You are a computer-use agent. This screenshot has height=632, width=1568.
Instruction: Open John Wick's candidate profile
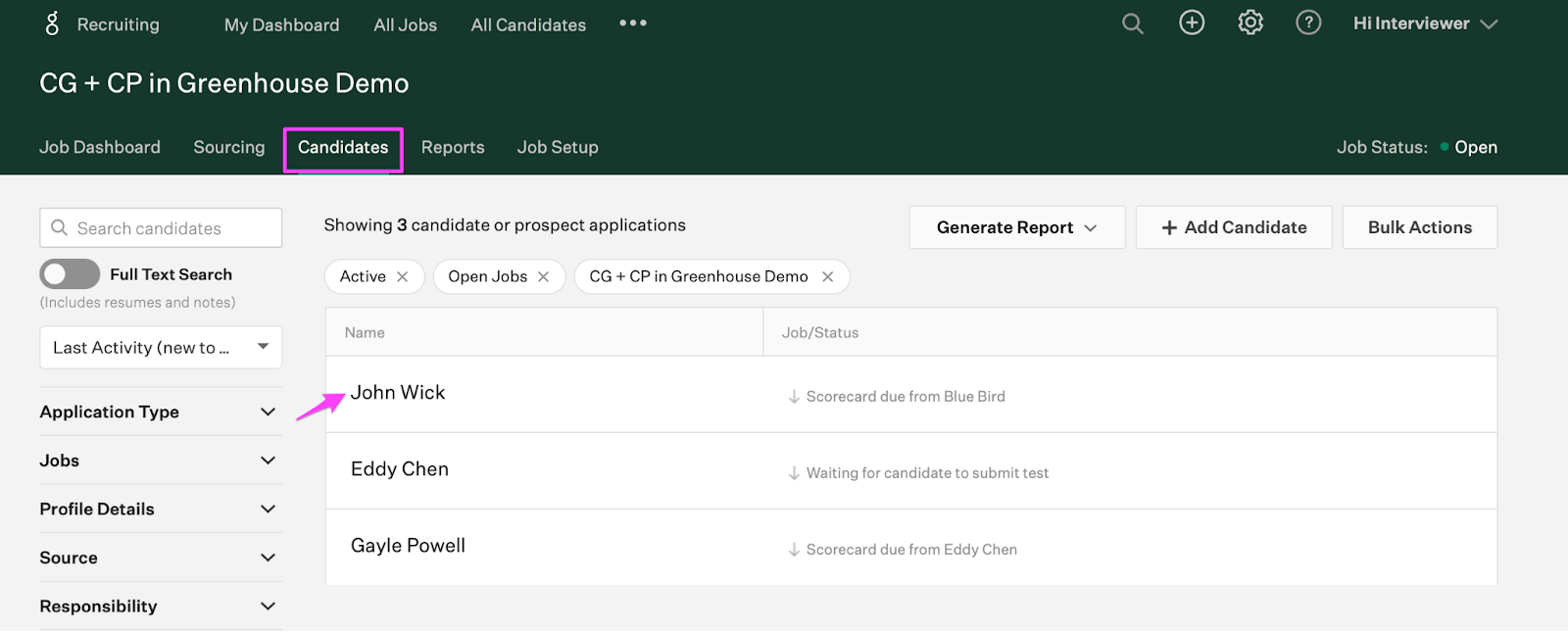coord(398,392)
